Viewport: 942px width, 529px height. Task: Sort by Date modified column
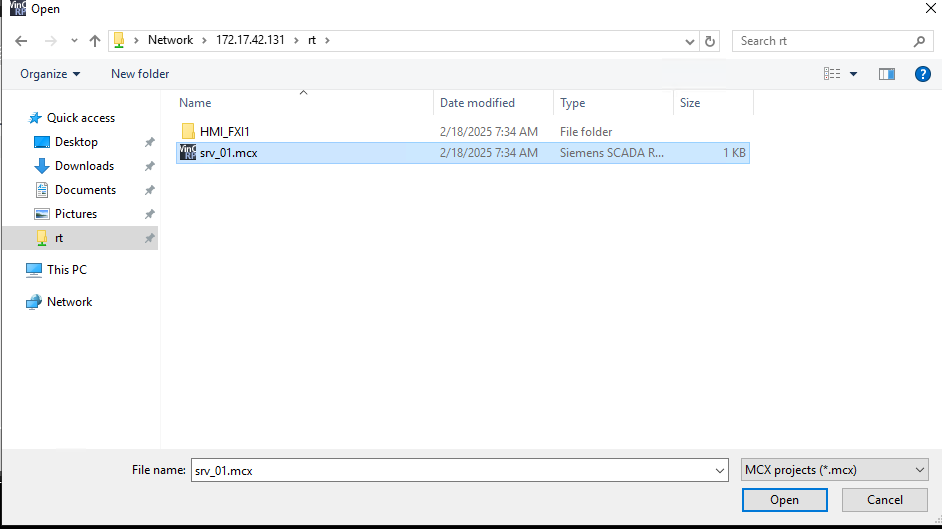(477, 103)
